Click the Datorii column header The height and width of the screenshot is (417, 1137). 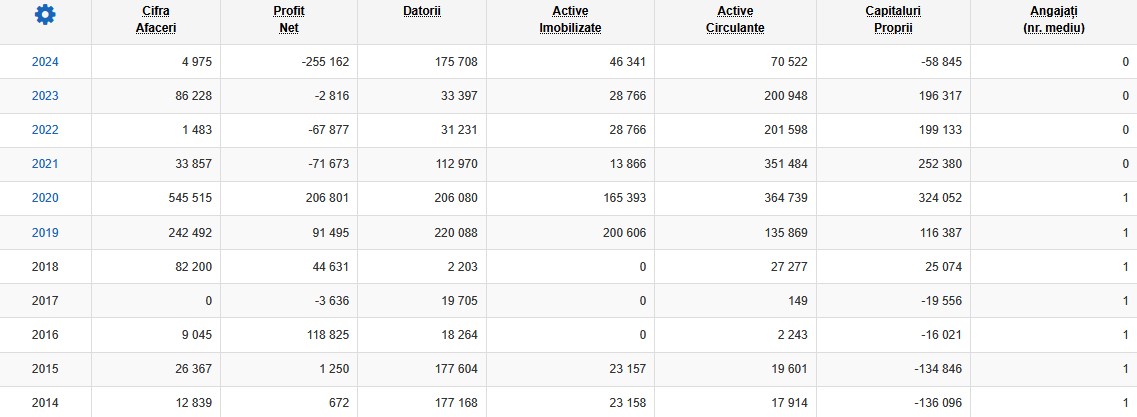422,11
